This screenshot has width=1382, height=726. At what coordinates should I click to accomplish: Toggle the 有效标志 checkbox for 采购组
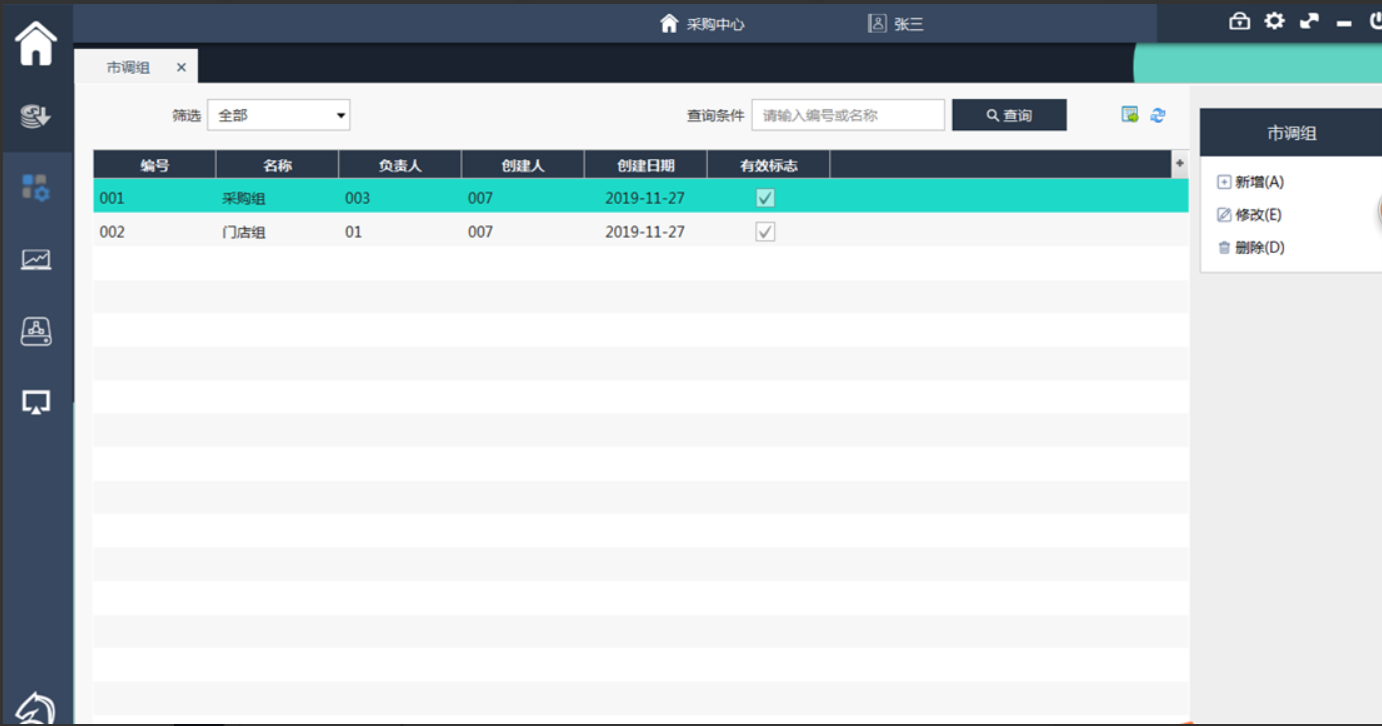point(765,198)
